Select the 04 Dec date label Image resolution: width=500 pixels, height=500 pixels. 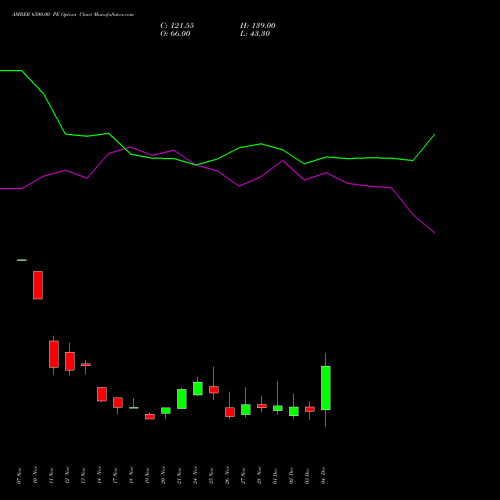point(323,476)
